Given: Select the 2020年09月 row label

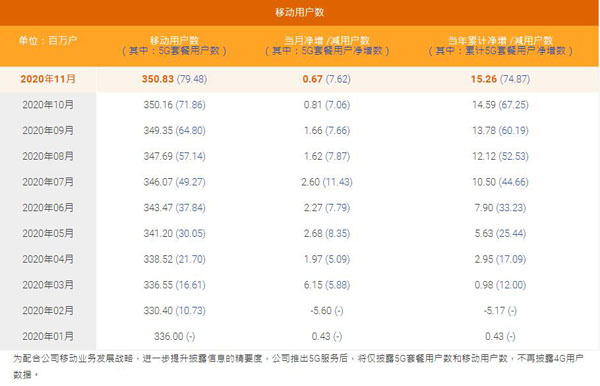Looking at the screenshot, I should click(x=48, y=130).
